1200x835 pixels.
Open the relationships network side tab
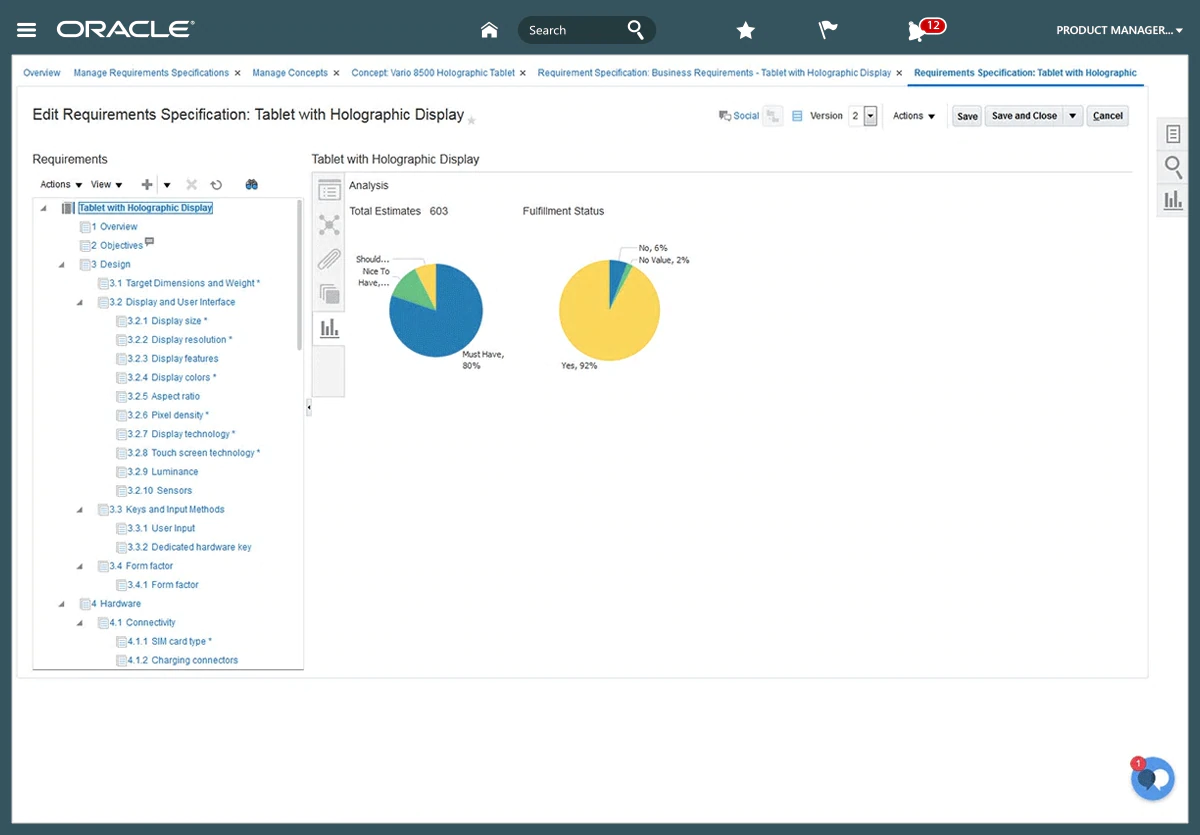pos(329,225)
